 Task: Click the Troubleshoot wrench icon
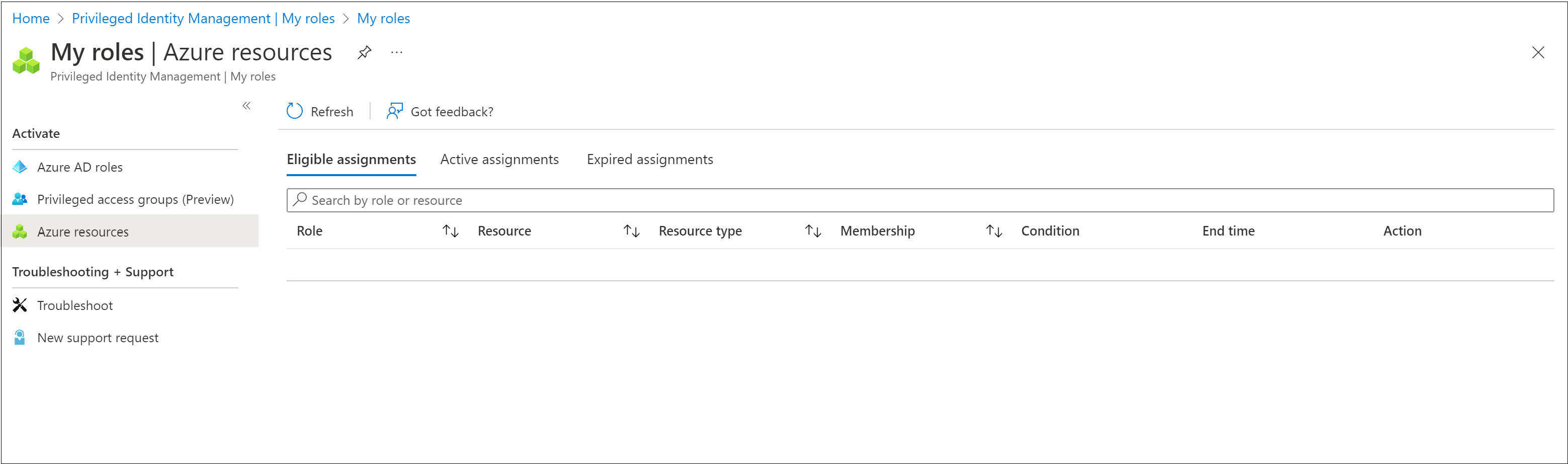pyautogui.click(x=20, y=305)
